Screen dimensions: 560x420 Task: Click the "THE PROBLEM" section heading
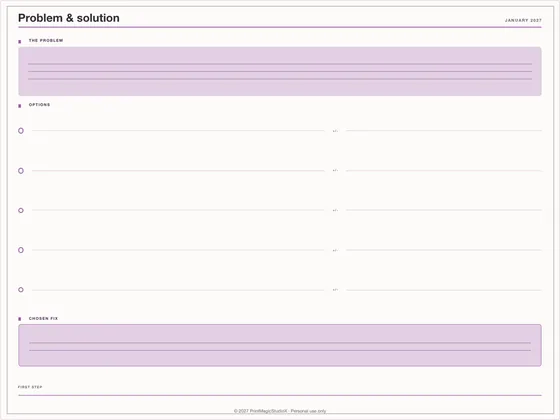pos(46,40)
